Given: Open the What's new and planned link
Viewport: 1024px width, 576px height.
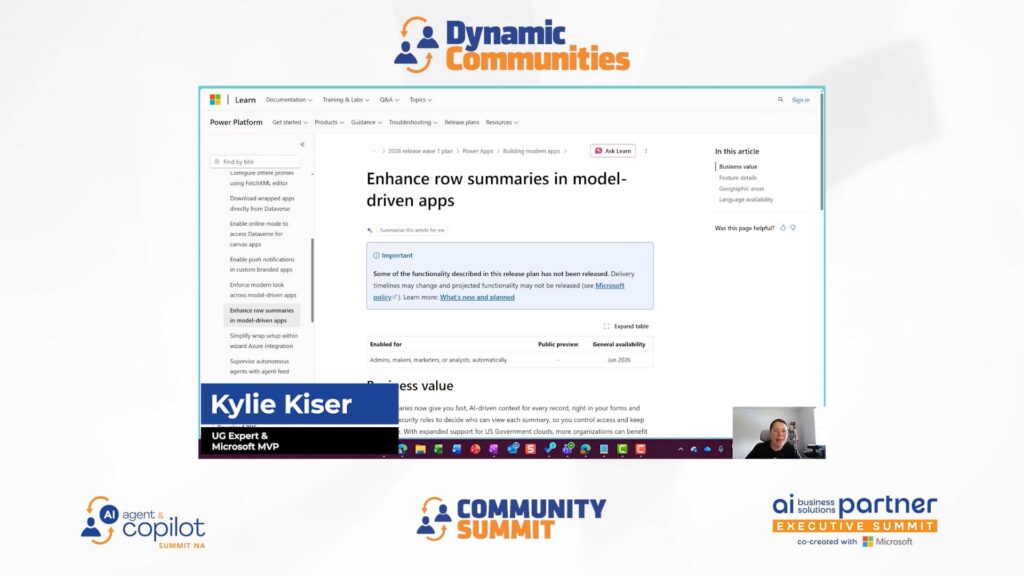Looking at the screenshot, I should [x=477, y=297].
